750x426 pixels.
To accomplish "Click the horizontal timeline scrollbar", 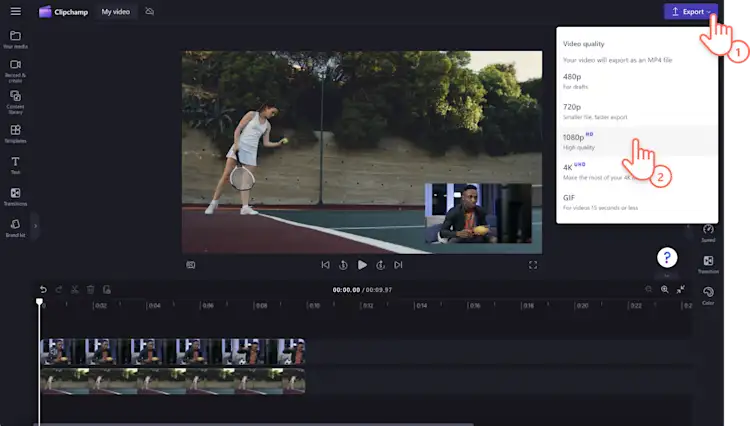I will pyautogui.click(x=256, y=424).
